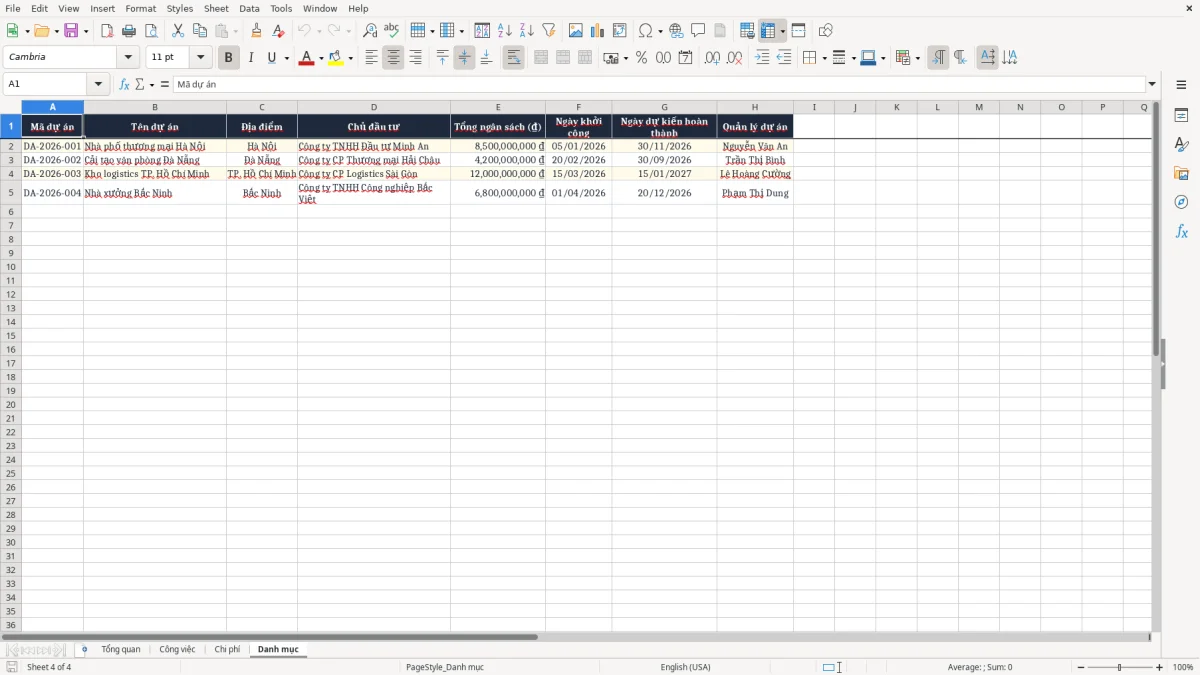Switch to Công việc sheet tab
Image resolution: width=1200 pixels, height=675 pixels.
177,650
